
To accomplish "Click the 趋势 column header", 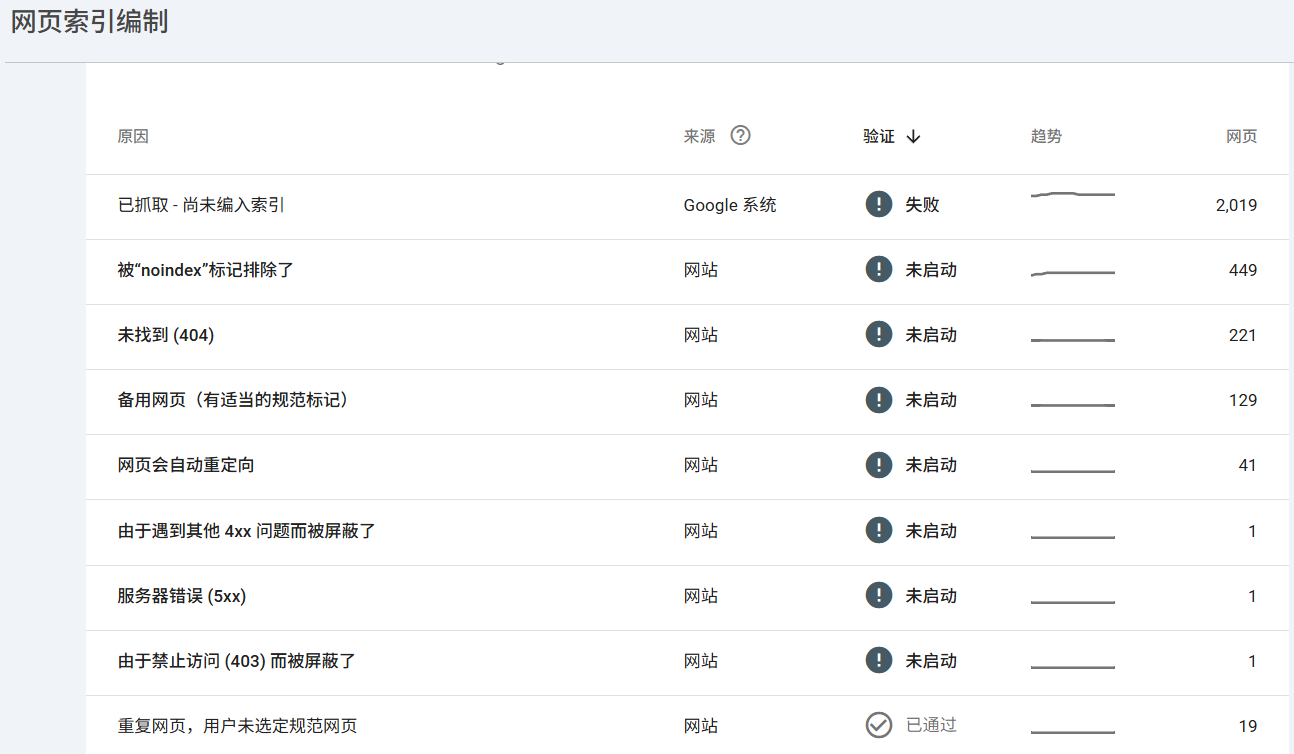I will pos(1046,135).
